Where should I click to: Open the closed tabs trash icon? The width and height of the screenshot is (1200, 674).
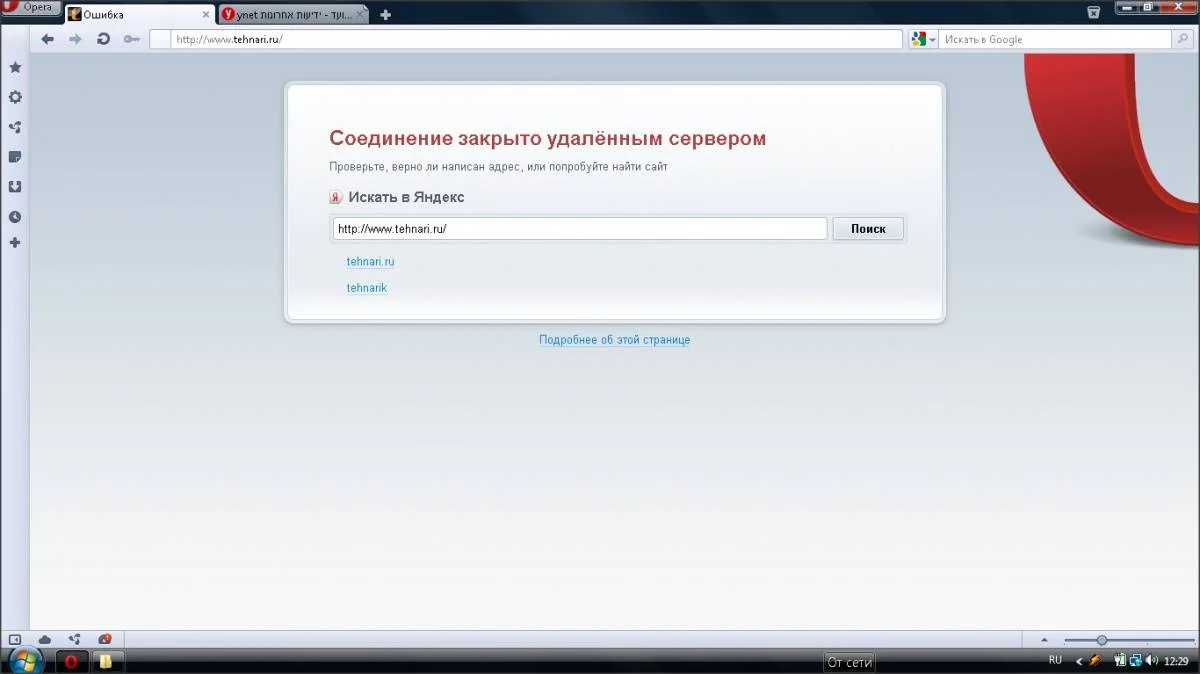[x=1094, y=13]
